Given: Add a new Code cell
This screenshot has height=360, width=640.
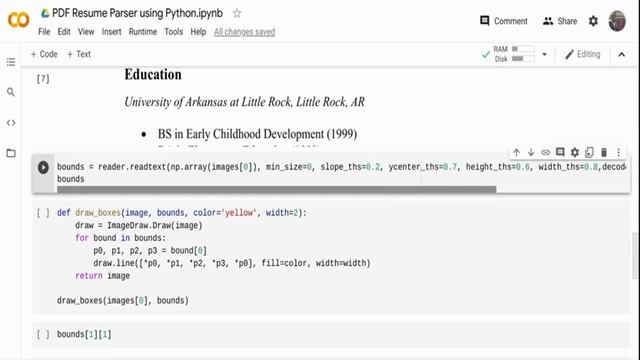Looking at the screenshot, I should 44,54.
